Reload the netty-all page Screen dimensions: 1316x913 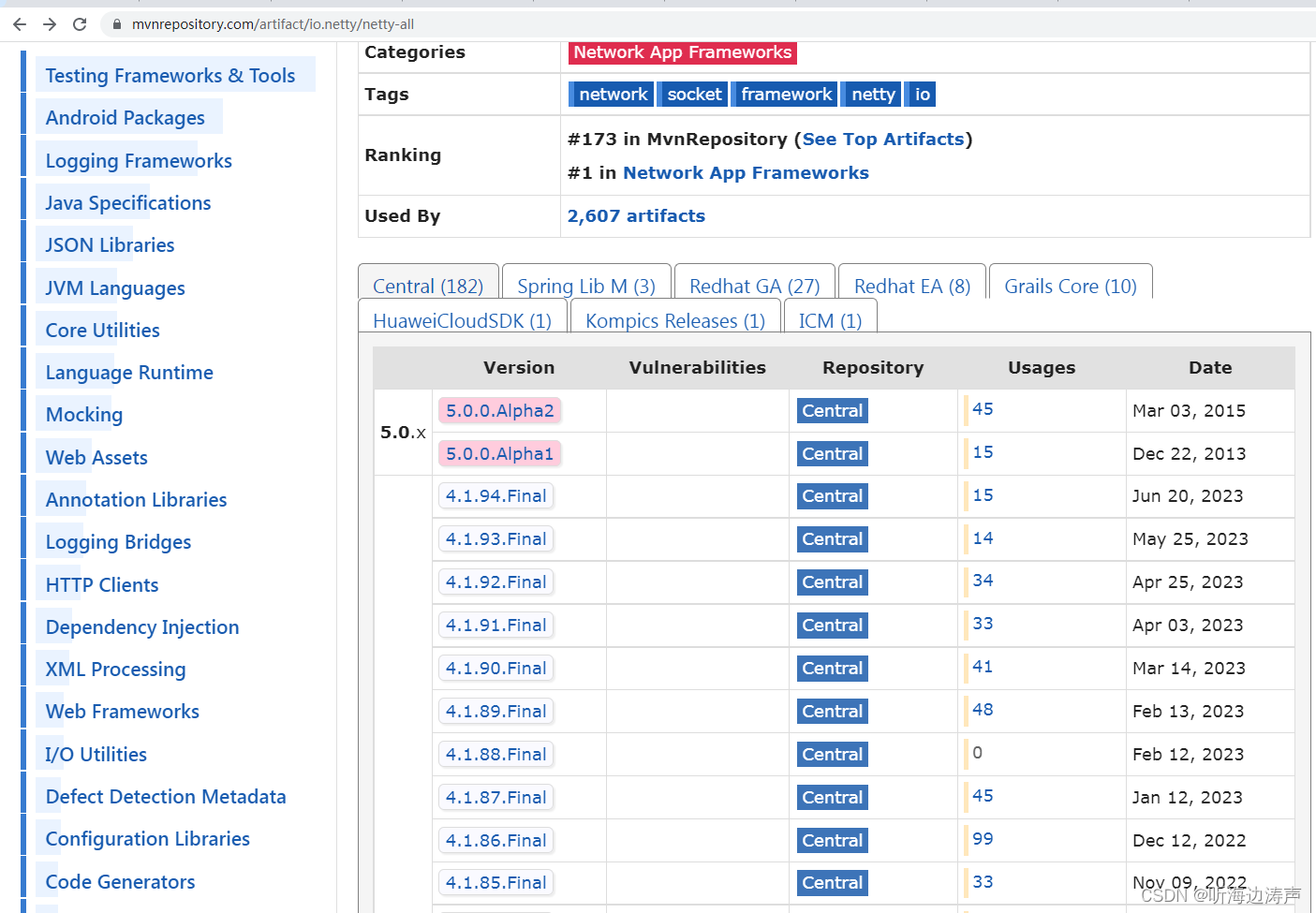(x=80, y=24)
